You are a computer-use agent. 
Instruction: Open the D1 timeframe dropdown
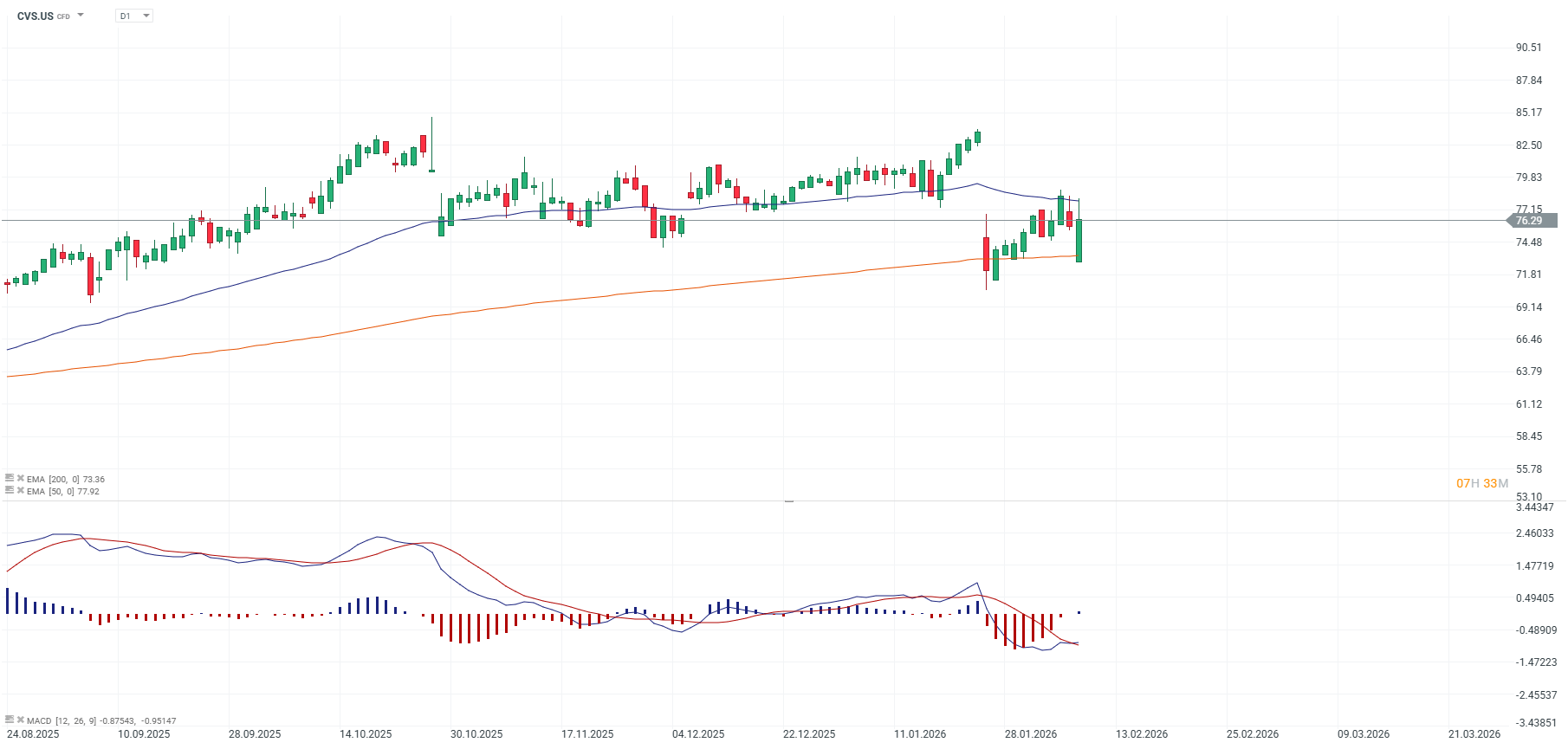(134, 16)
